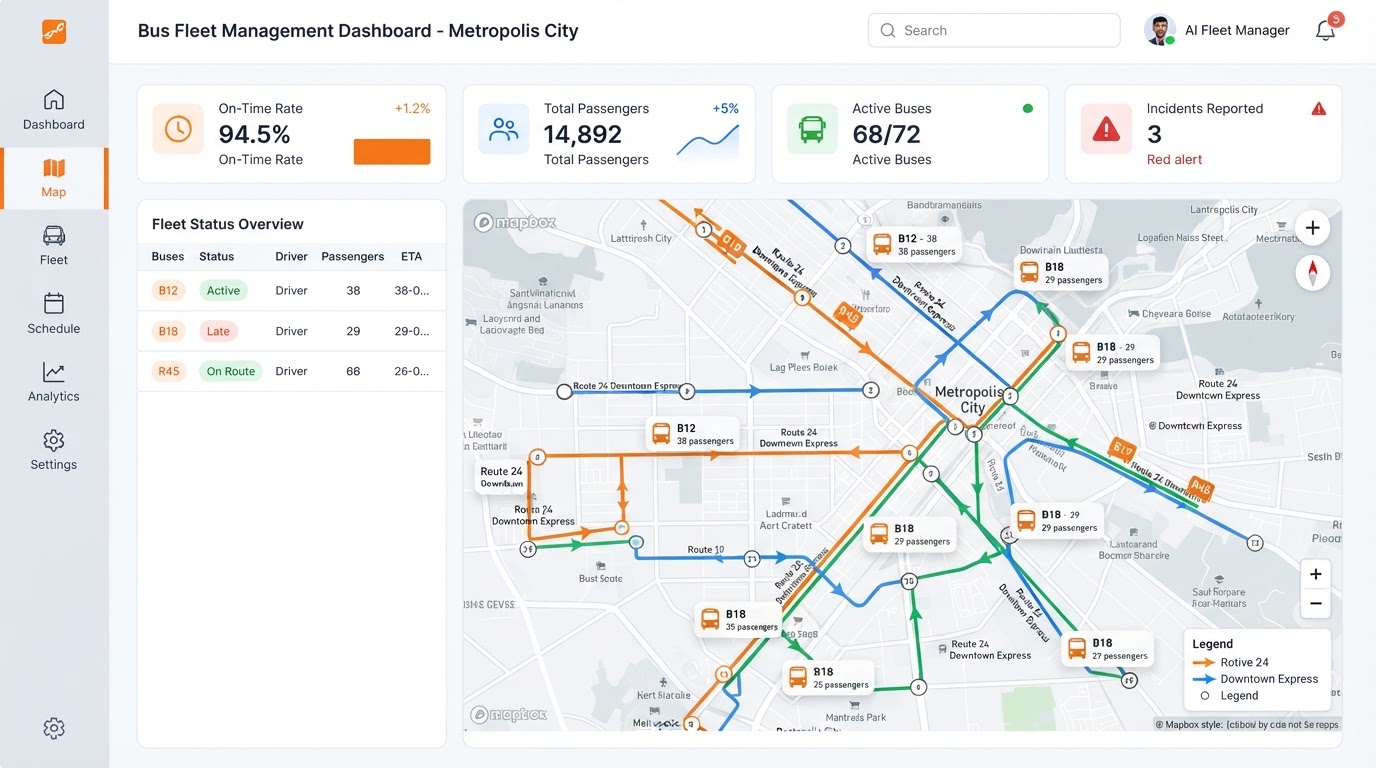Go to the Fleet section
This screenshot has height=768, width=1376.
[54, 246]
